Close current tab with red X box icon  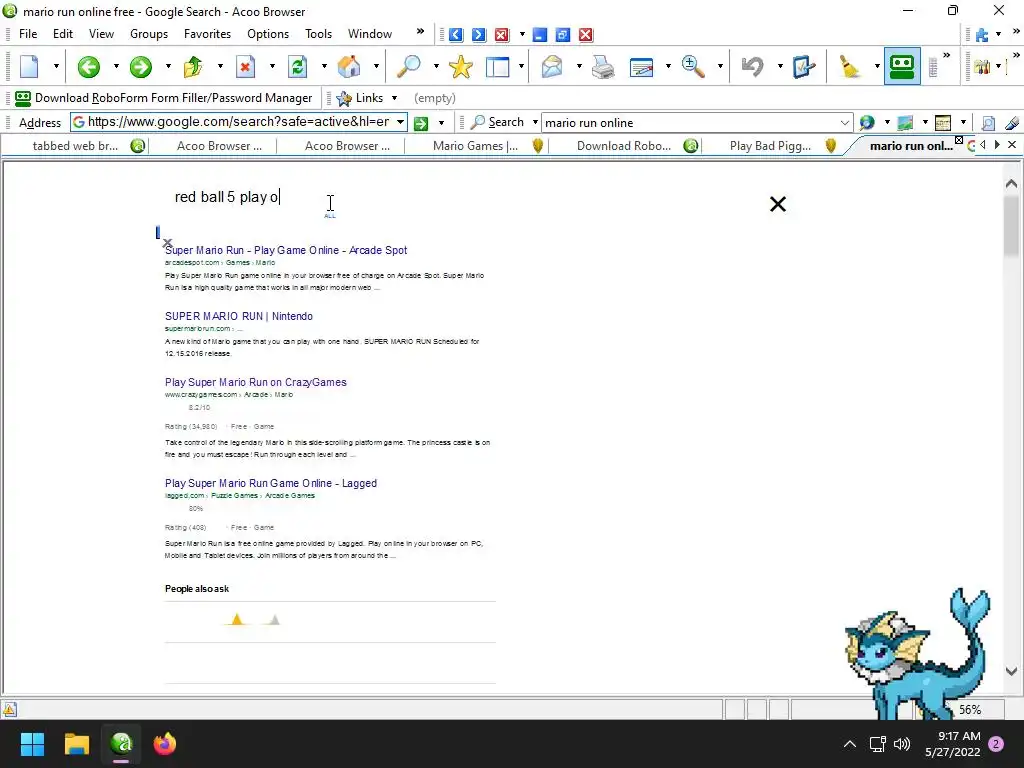(502, 35)
